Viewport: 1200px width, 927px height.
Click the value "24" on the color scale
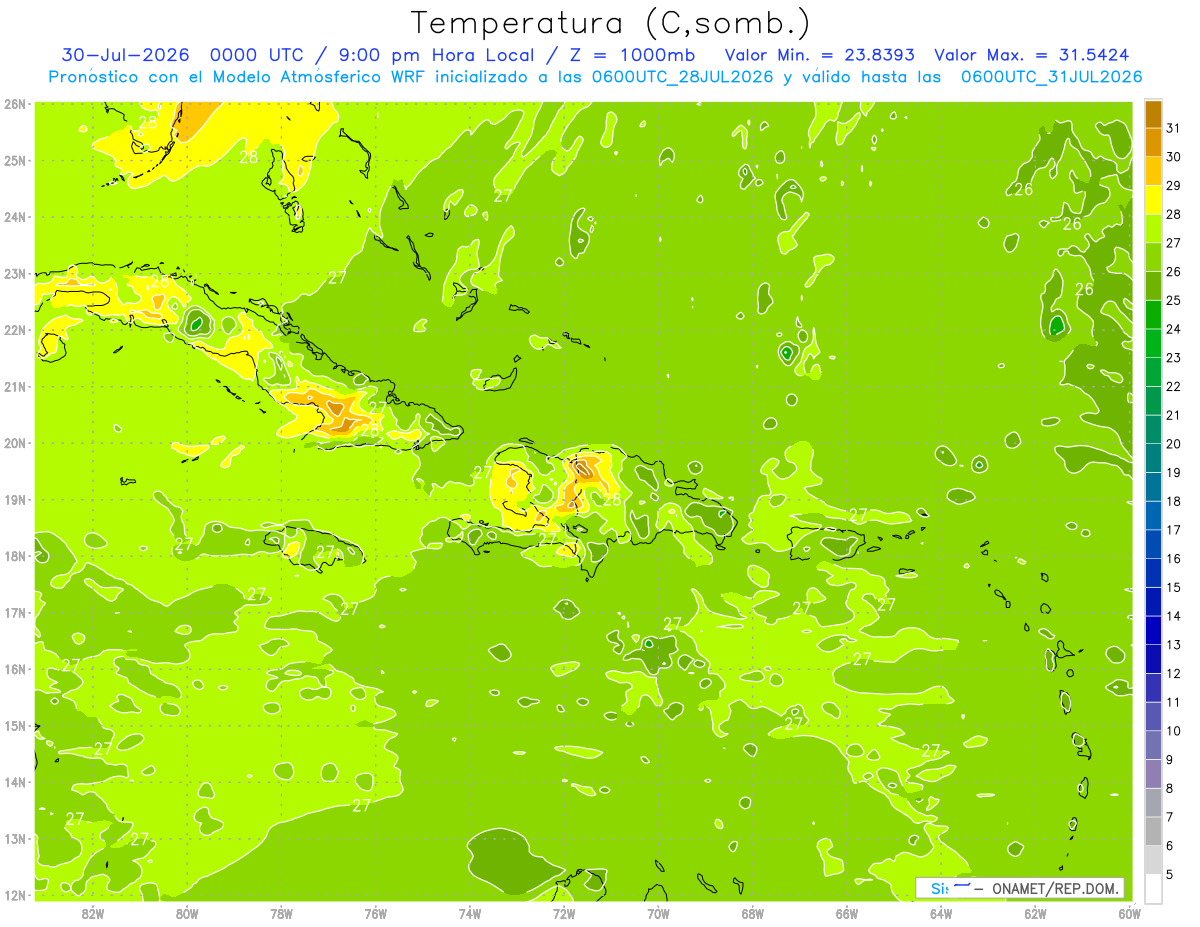1174,329
